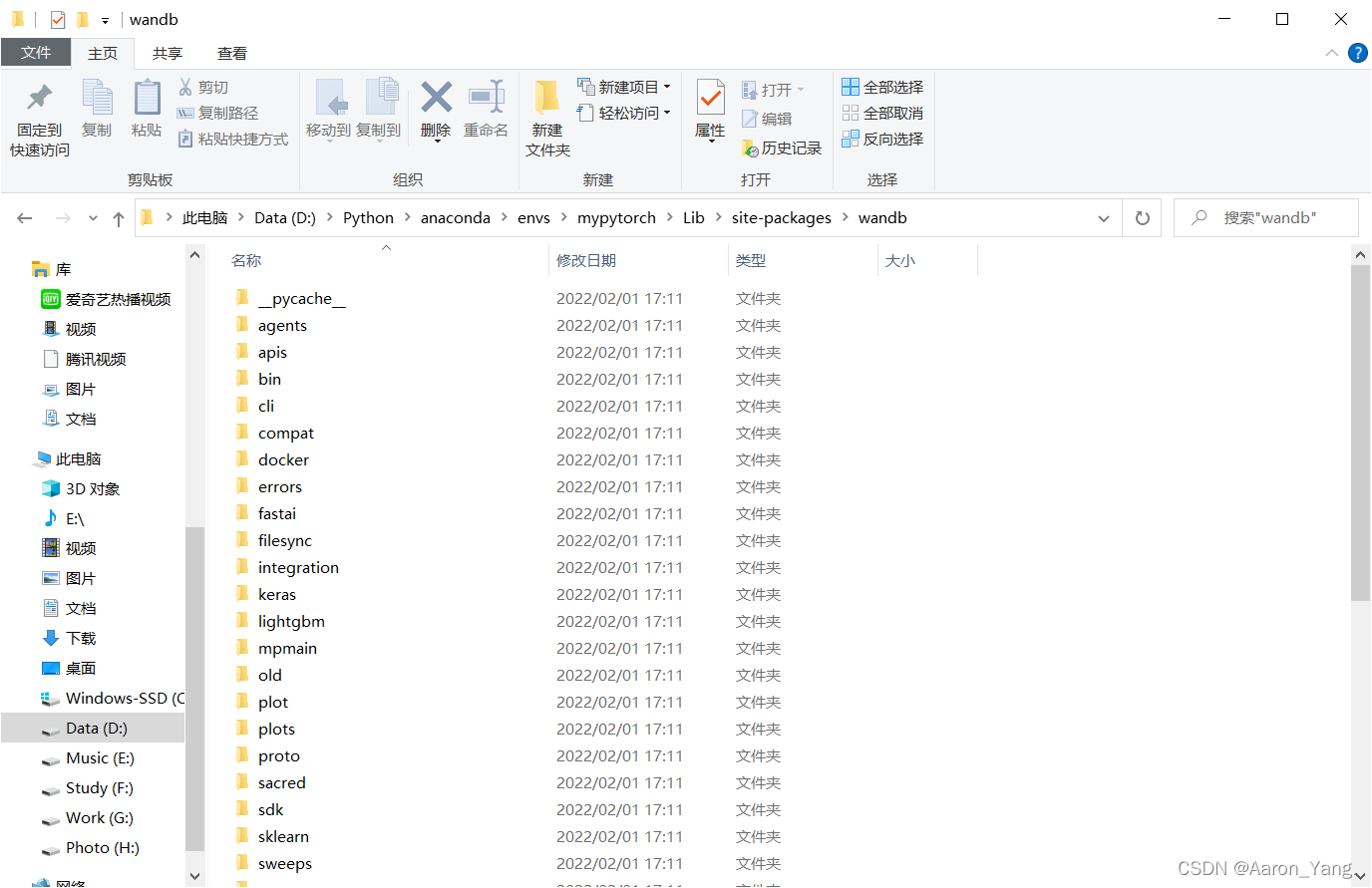Screen dimensions: 1372x888
Task: Select 腾讯视频 in navigation pane
Action: click(85, 360)
